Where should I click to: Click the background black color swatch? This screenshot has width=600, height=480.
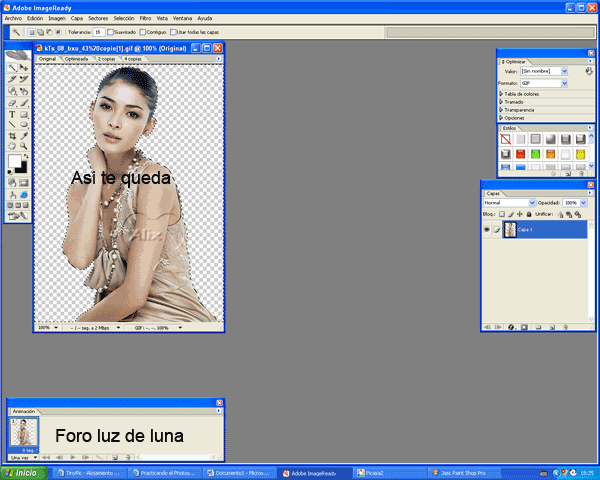(x=23, y=169)
